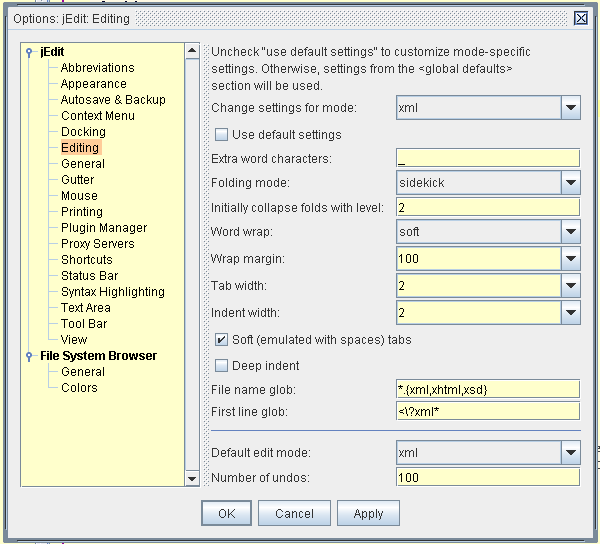Image resolution: width=600 pixels, height=544 pixels.
Task: Open the Wrap margin dropdown arrow
Action: coord(571,259)
